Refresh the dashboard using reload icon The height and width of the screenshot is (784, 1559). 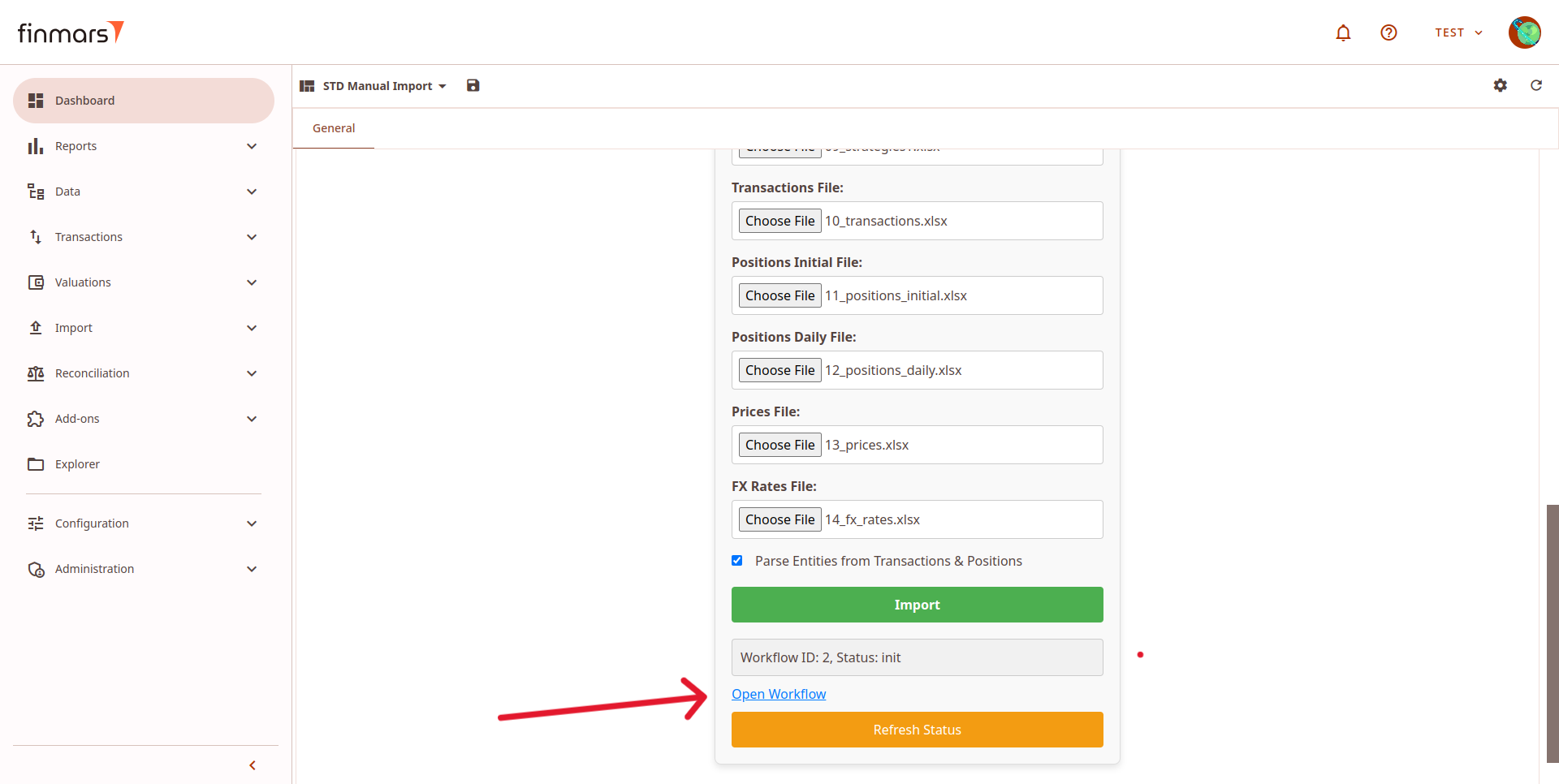[x=1535, y=85]
